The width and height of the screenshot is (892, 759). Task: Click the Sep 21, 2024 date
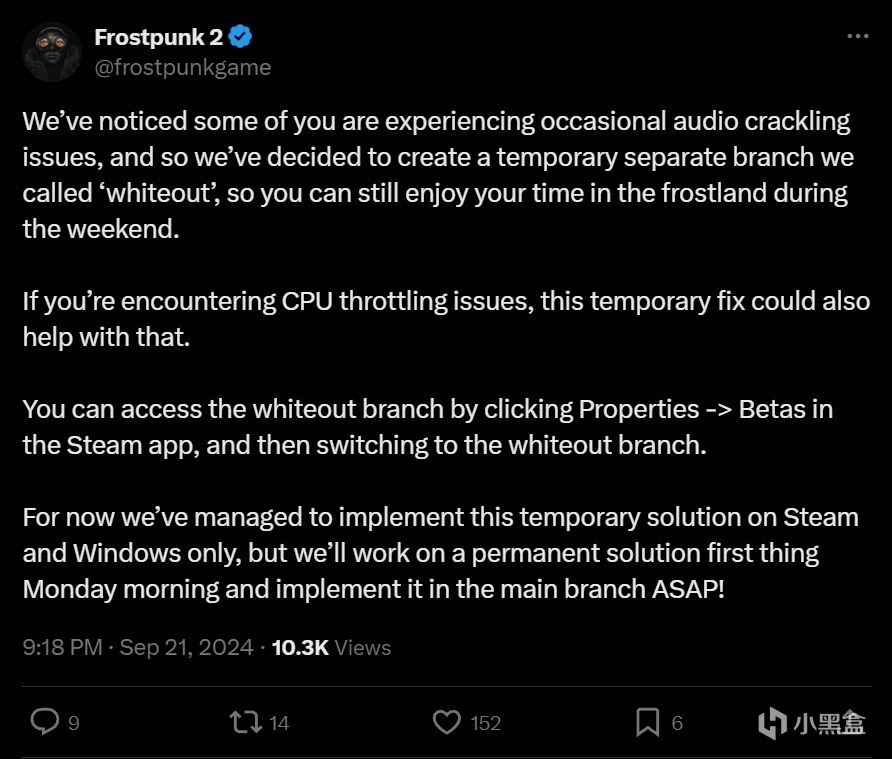tap(187, 647)
